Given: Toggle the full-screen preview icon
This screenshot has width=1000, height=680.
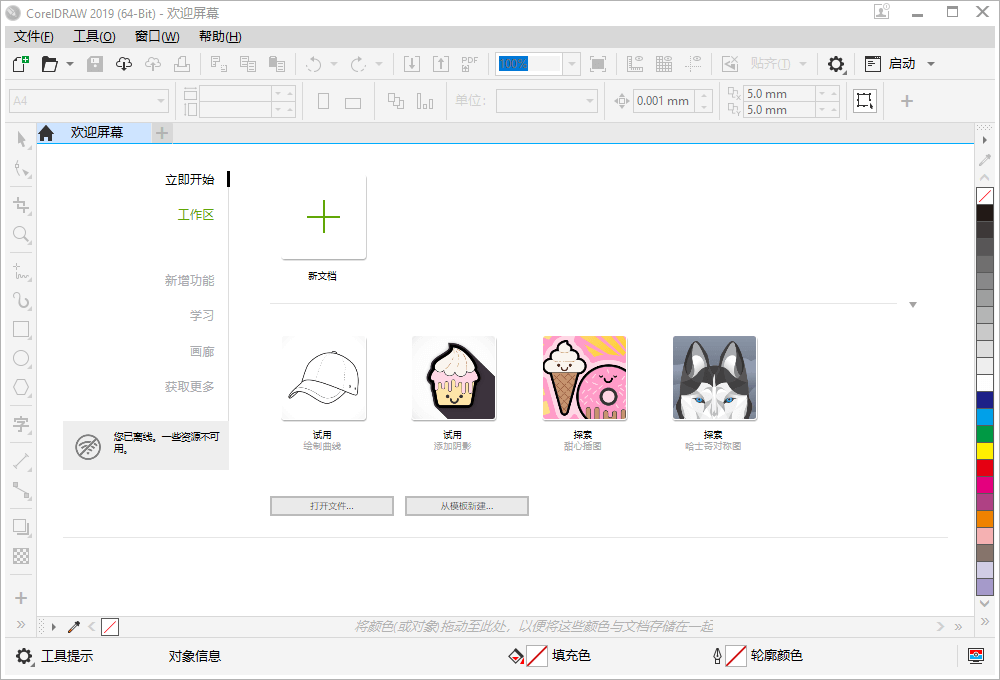Looking at the screenshot, I should [x=598, y=63].
